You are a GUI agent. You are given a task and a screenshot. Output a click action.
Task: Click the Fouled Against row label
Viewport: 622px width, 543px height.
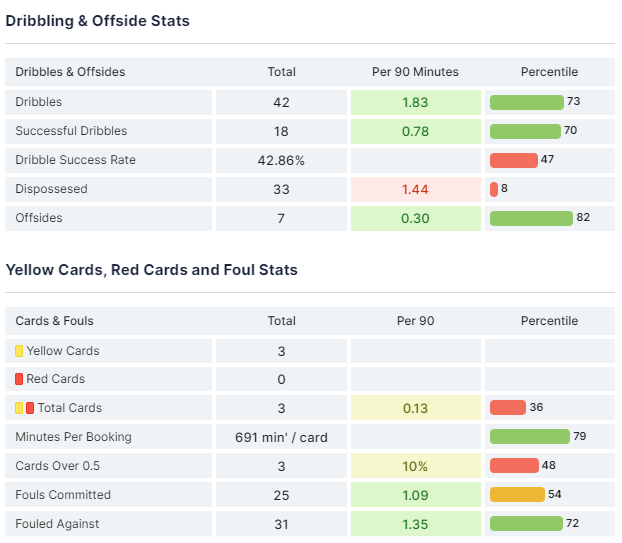click(57, 524)
